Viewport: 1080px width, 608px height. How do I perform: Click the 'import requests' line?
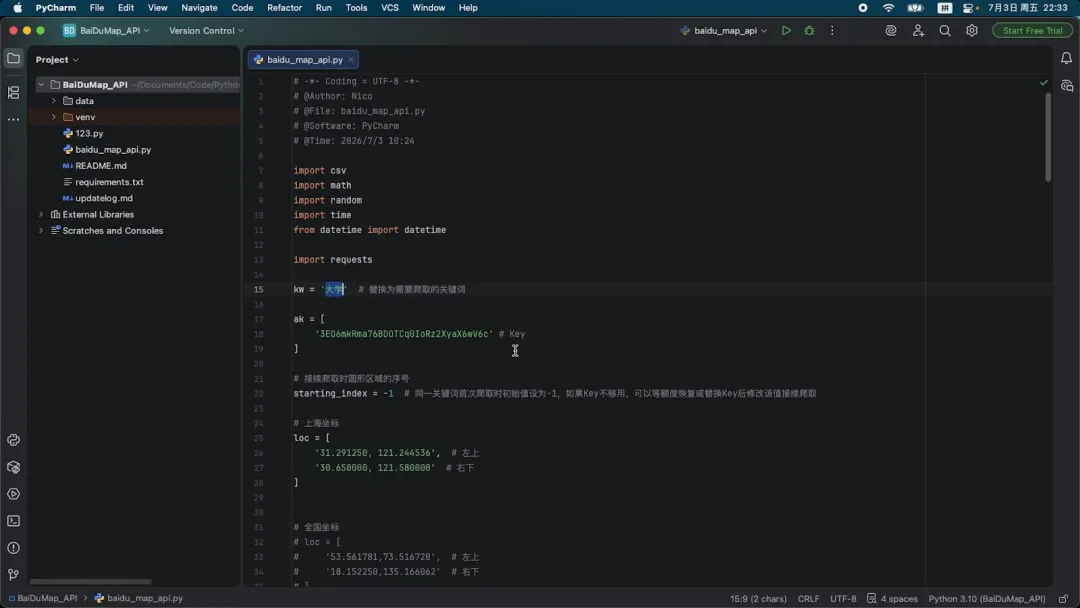(x=333, y=260)
